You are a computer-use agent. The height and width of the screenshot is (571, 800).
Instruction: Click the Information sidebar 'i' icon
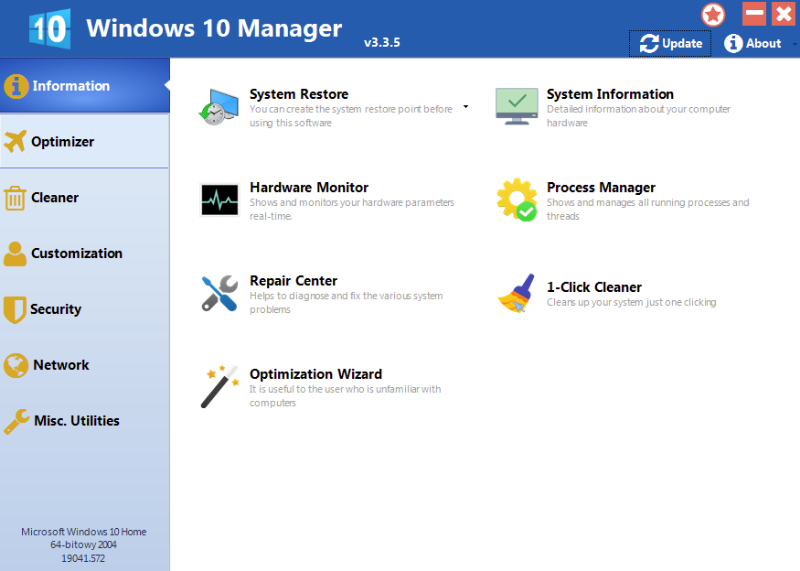16,86
